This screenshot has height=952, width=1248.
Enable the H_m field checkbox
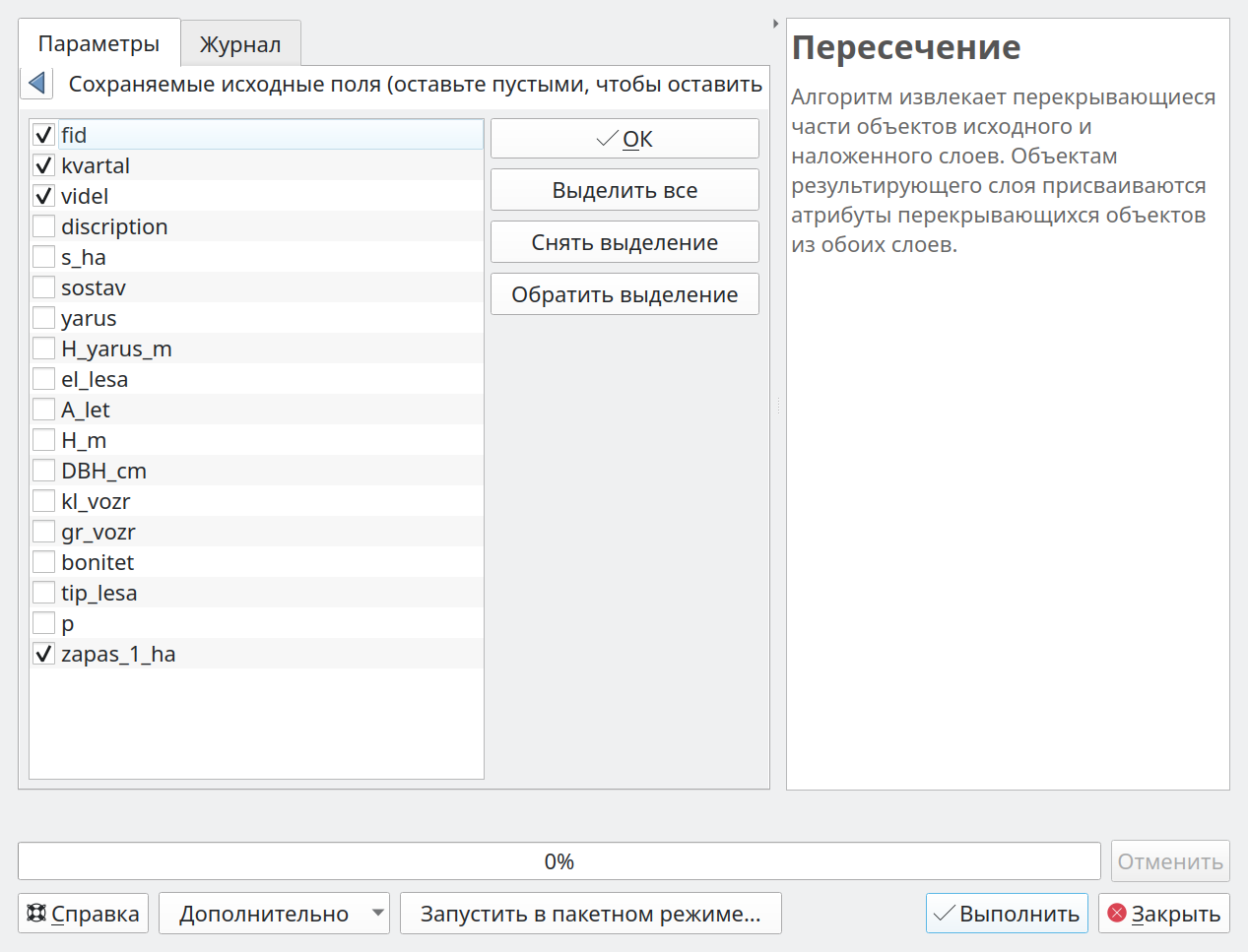tap(43, 440)
